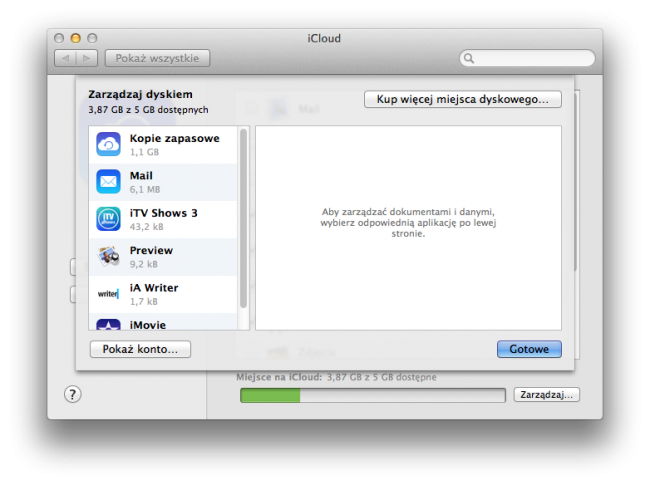Click the Zarządzaj dyskiem heading
Viewport: 650px width, 485px height.
140,95
